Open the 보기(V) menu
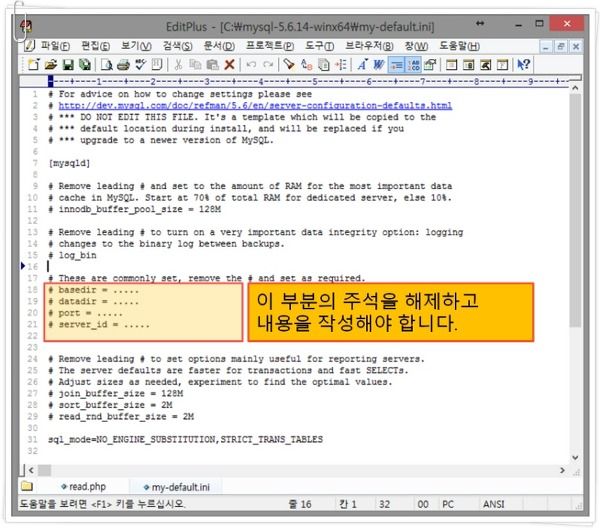Viewport: 600px width, 530px height. tap(136, 46)
